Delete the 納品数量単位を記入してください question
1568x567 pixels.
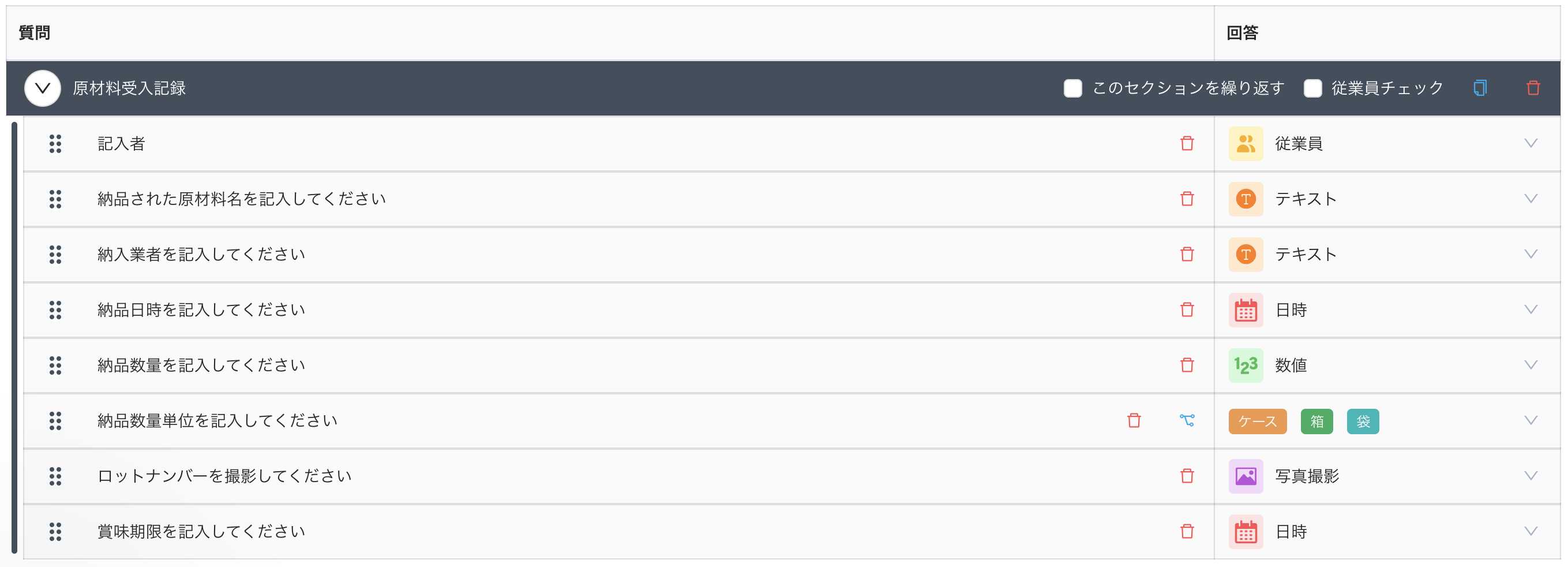click(x=1134, y=420)
